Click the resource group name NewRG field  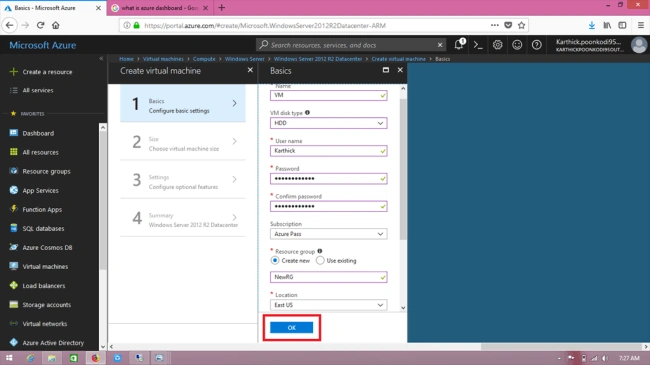pos(328,277)
